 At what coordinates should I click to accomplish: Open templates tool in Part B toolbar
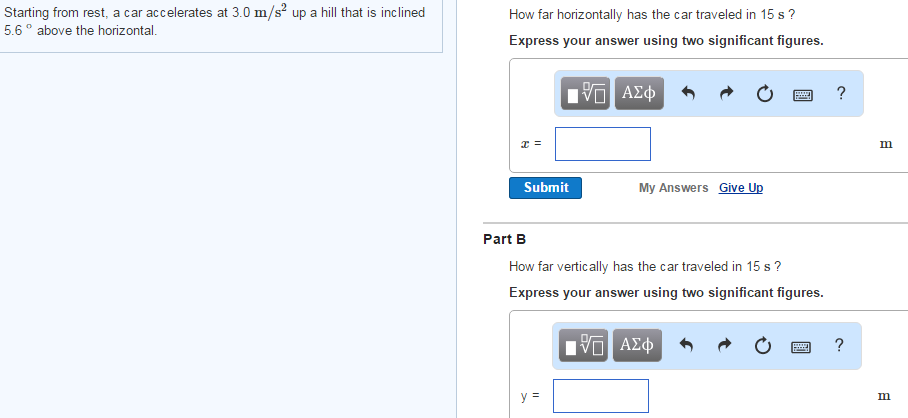[x=584, y=346]
